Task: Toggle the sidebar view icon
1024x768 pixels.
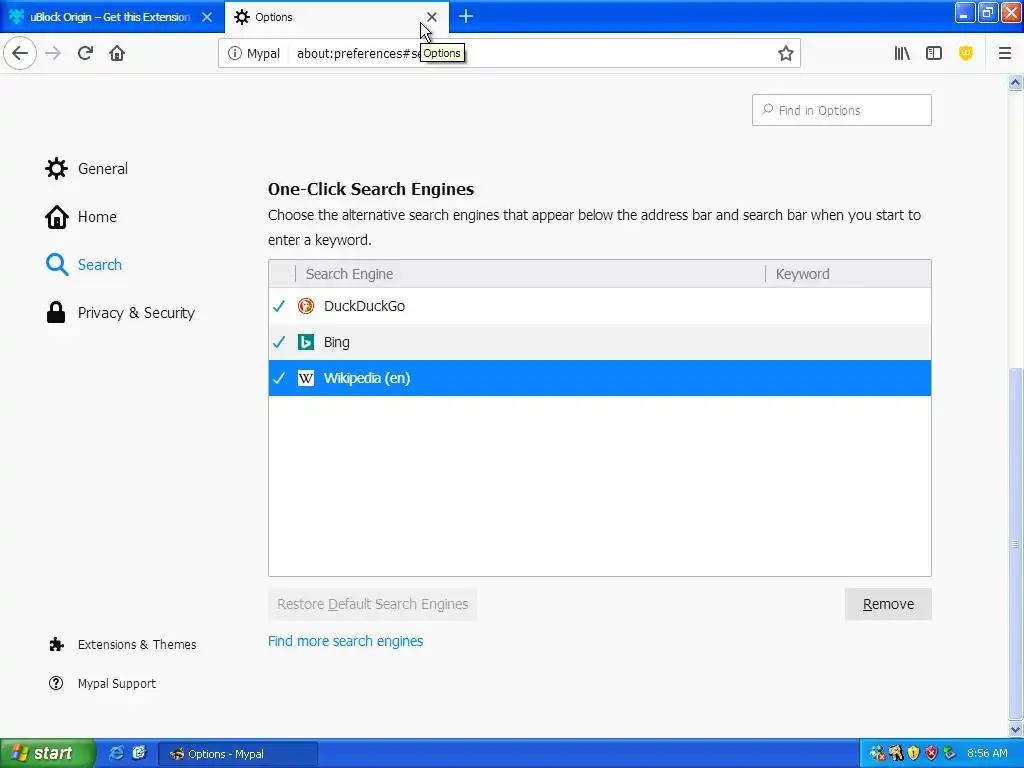Action: (934, 54)
